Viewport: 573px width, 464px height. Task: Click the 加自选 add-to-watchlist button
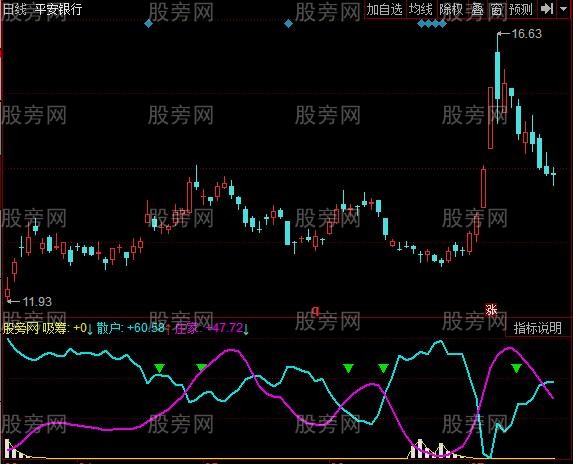385,9
